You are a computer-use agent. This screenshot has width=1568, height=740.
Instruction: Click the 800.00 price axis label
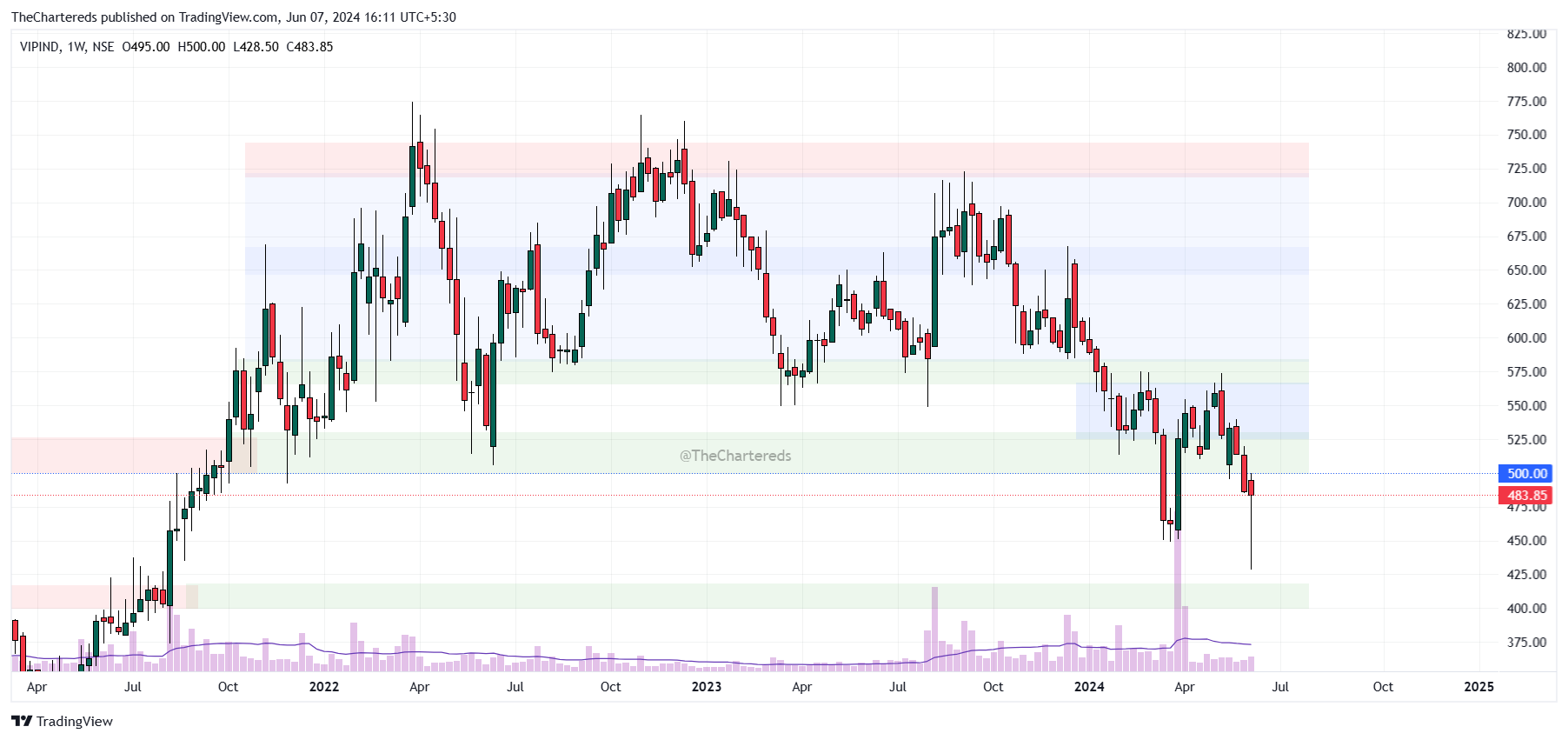[x=1526, y=68]
